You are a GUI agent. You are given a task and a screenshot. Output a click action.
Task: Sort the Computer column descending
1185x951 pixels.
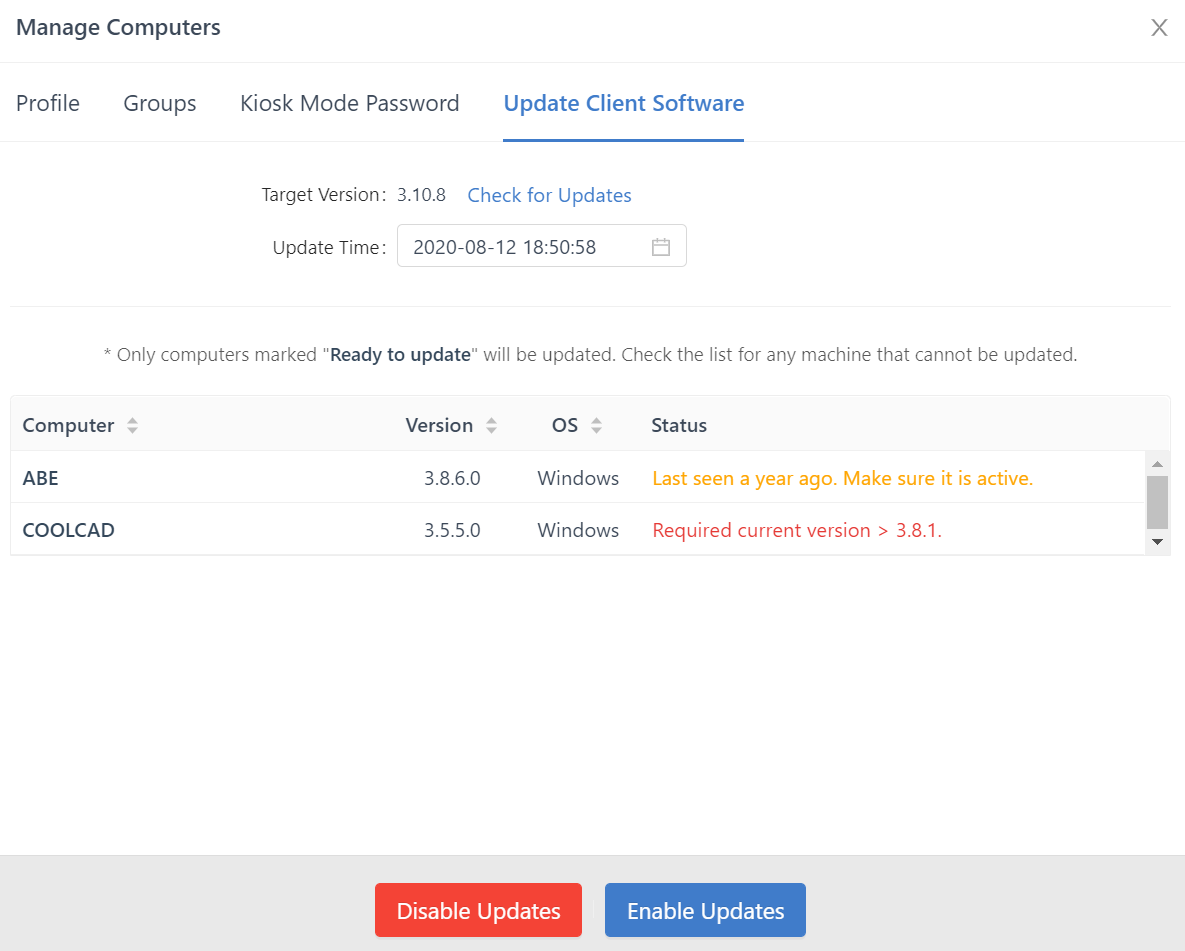pos(133,430)
